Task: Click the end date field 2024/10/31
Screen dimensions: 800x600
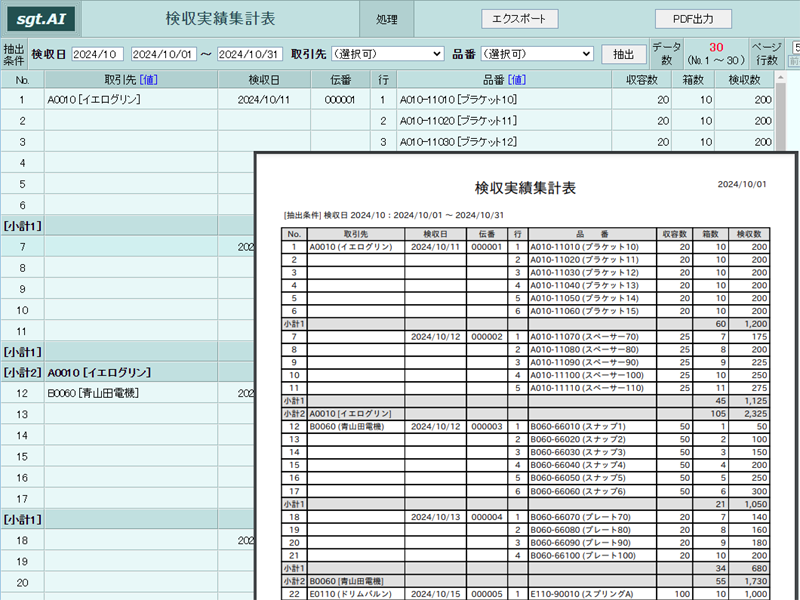Action: 249,54
